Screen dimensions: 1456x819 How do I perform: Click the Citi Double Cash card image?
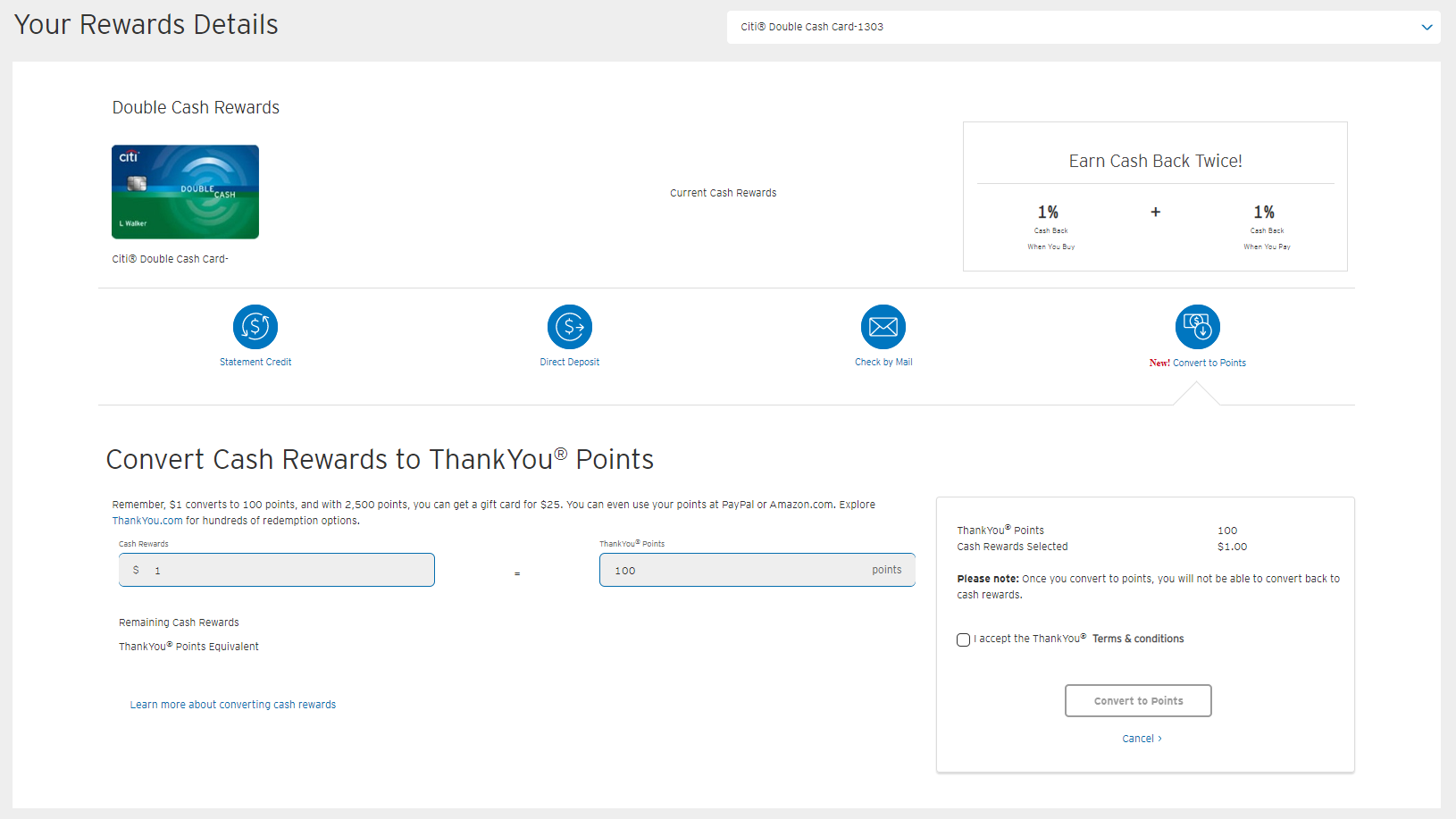[x=185, y=192]
